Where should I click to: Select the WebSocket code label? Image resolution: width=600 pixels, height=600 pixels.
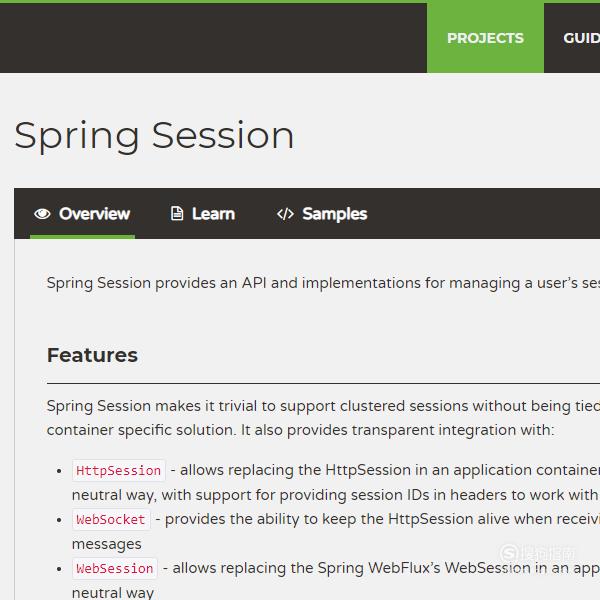pyautogui.click(x=111, y=519)
